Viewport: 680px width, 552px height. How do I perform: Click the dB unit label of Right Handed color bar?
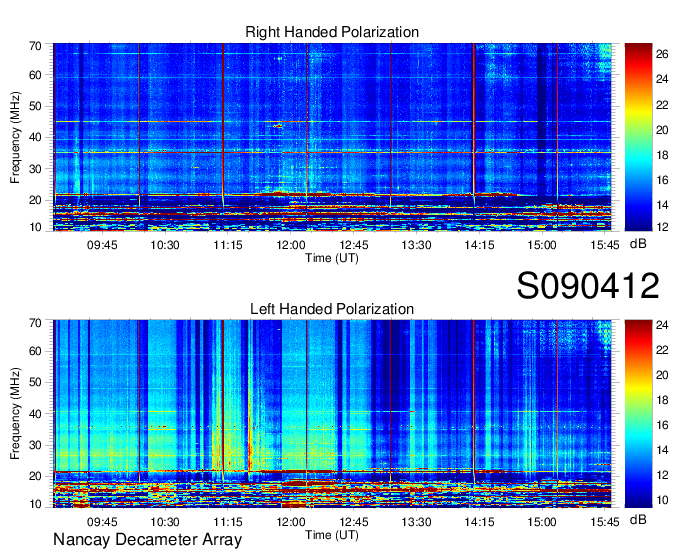point(638,244)
